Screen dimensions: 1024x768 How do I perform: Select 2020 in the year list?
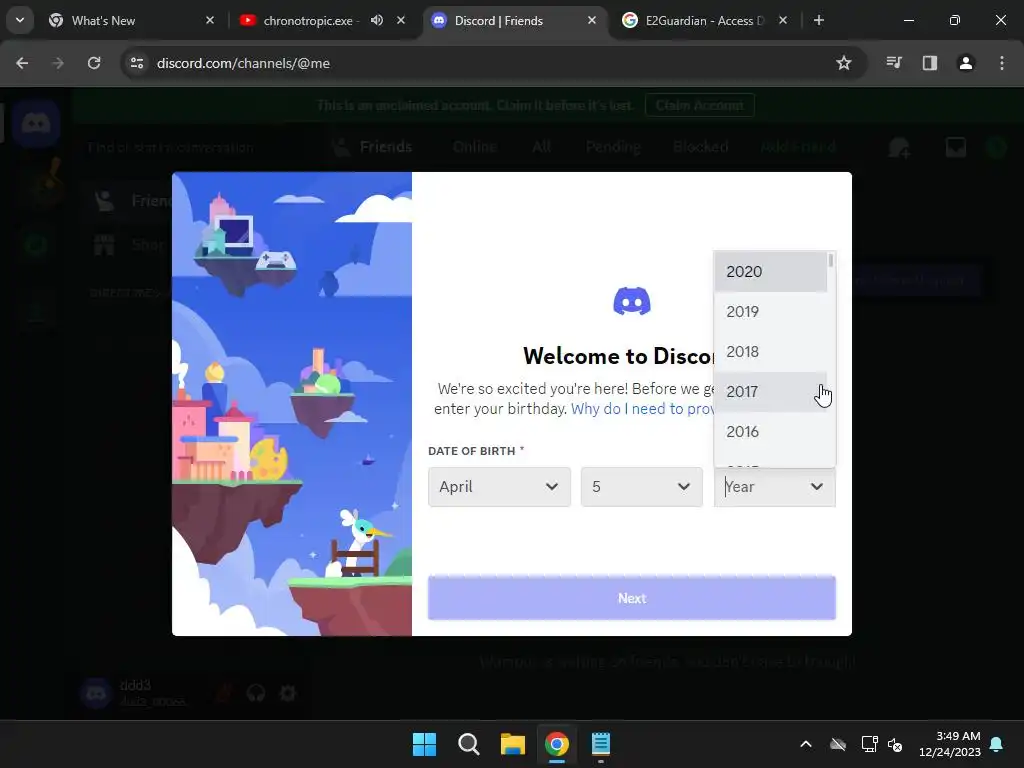pos(771,272)
